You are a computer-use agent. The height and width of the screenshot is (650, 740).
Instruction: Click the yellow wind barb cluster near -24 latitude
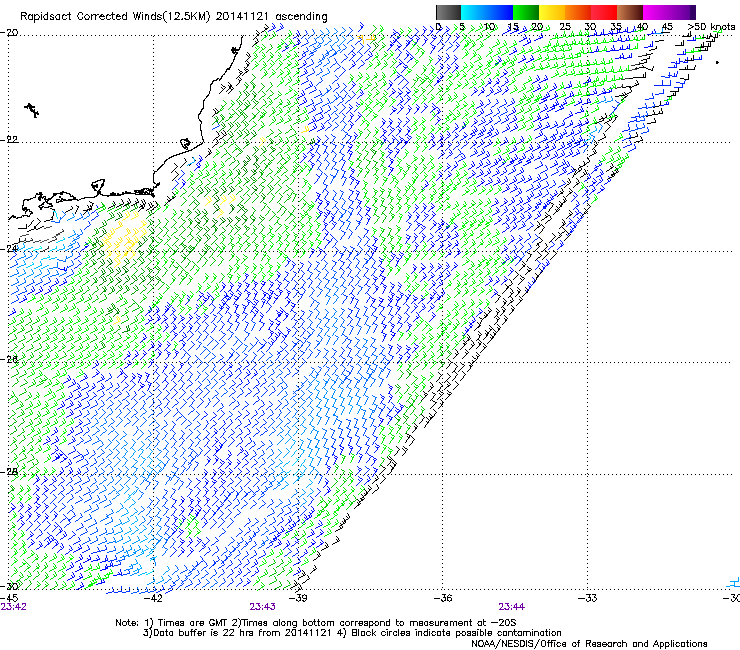124,238
